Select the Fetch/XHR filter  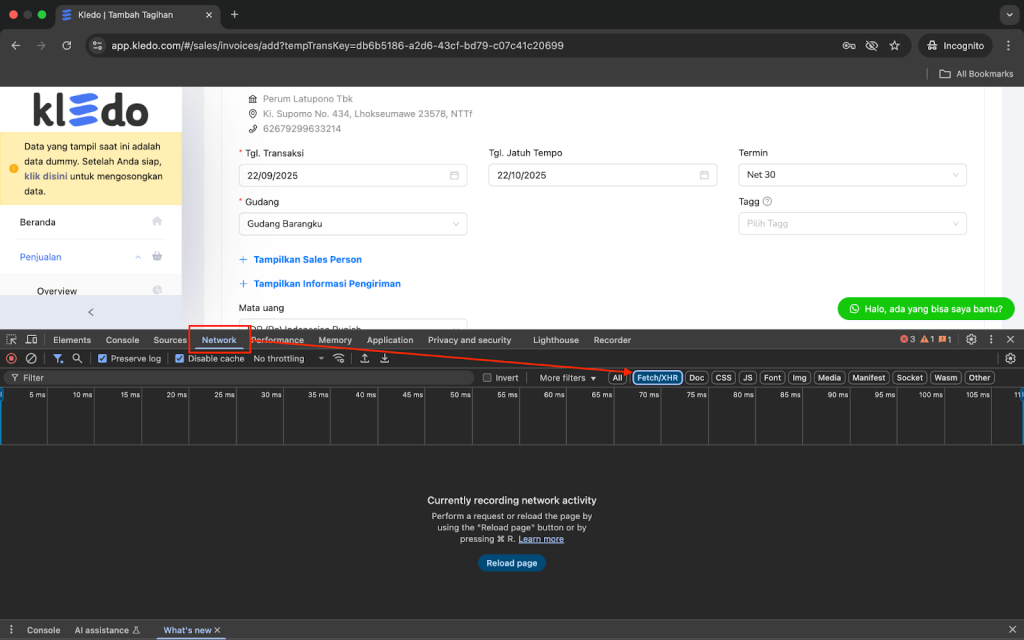tap(657, 378)
